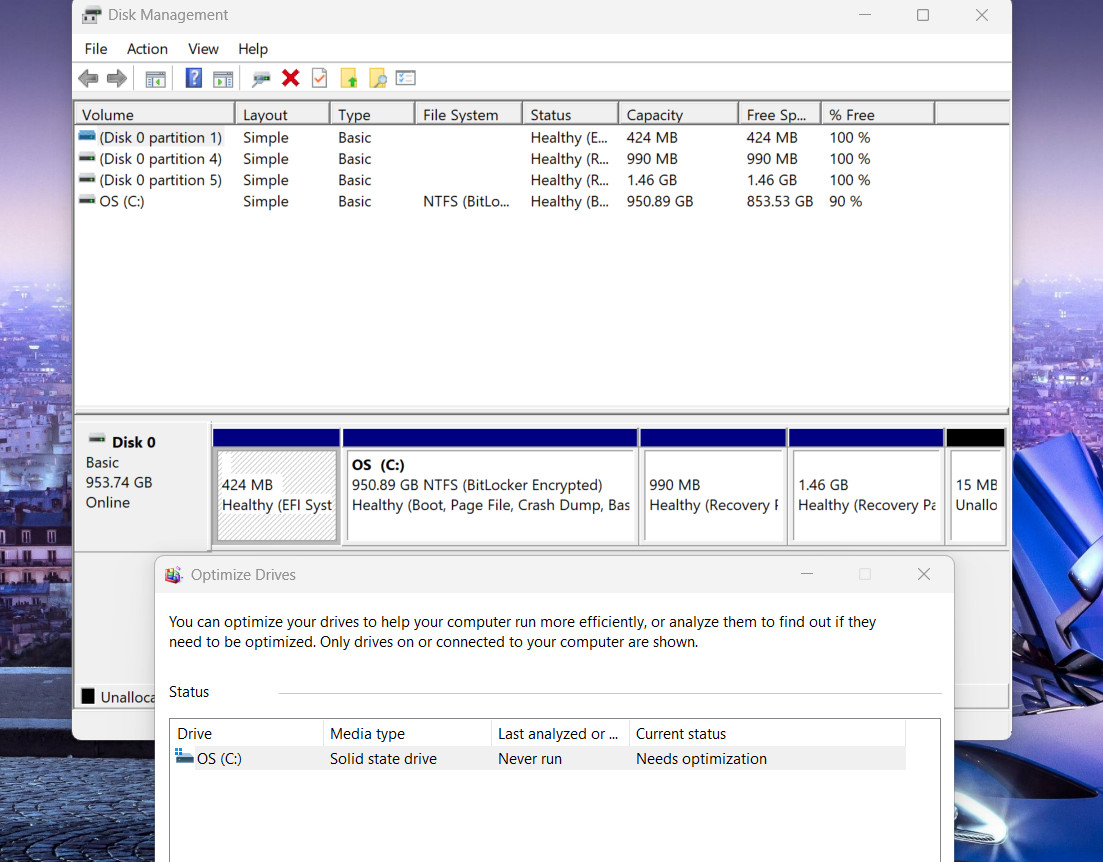Screen dimensions: 1103x862
Task: Click the Never run last analyzed cell
Action: tap(530, 759)
